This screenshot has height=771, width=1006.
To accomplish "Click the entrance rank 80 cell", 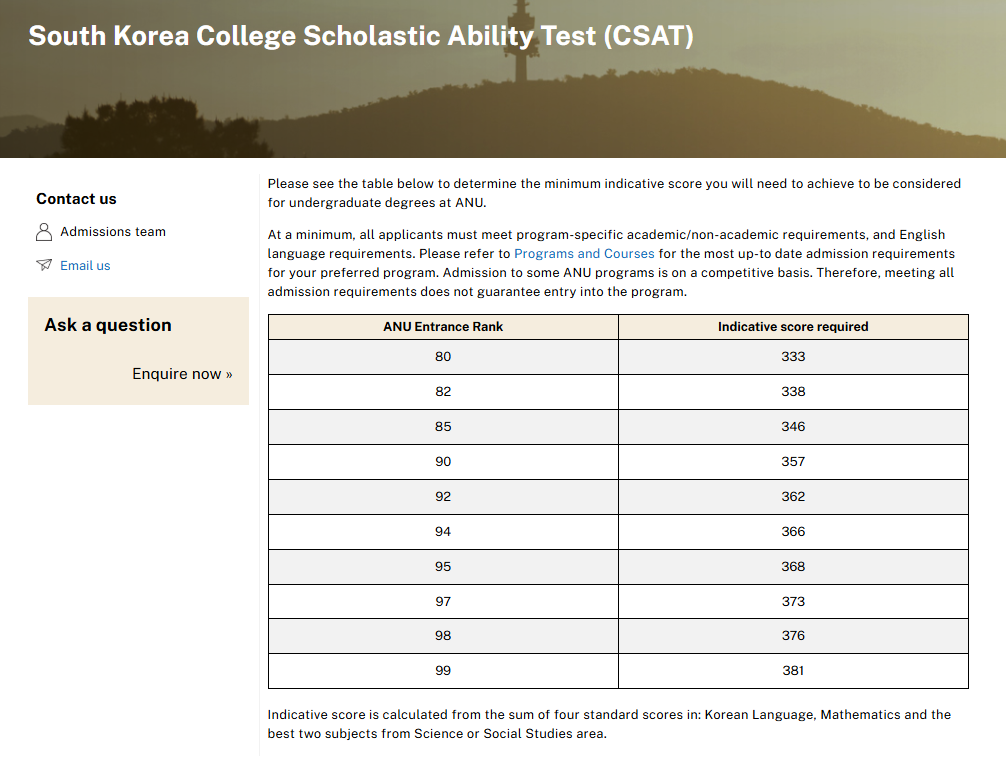I will (x=443, y=357).
